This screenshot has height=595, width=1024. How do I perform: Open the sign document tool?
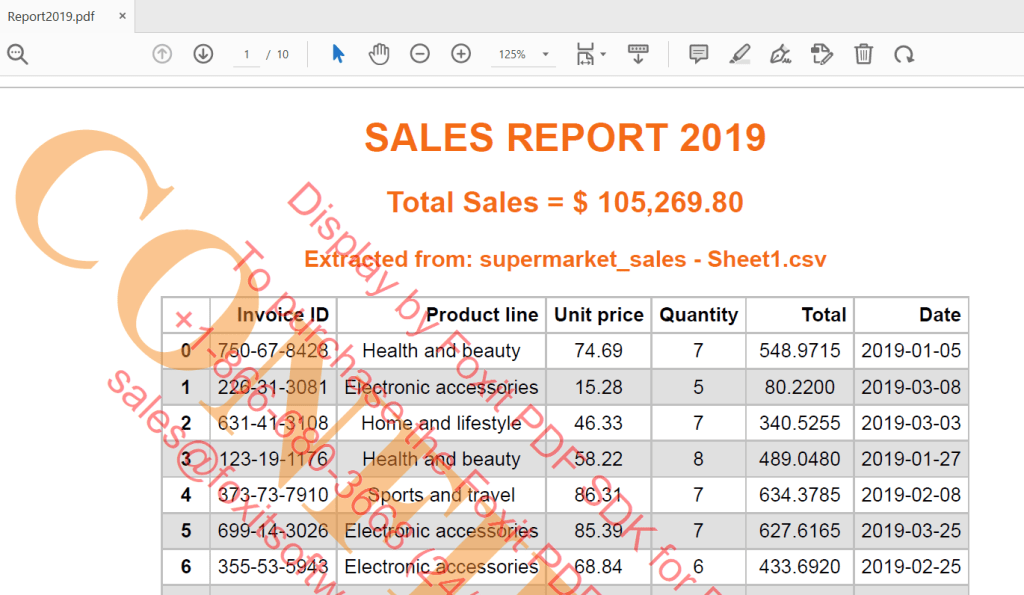[x=780, y=54]
